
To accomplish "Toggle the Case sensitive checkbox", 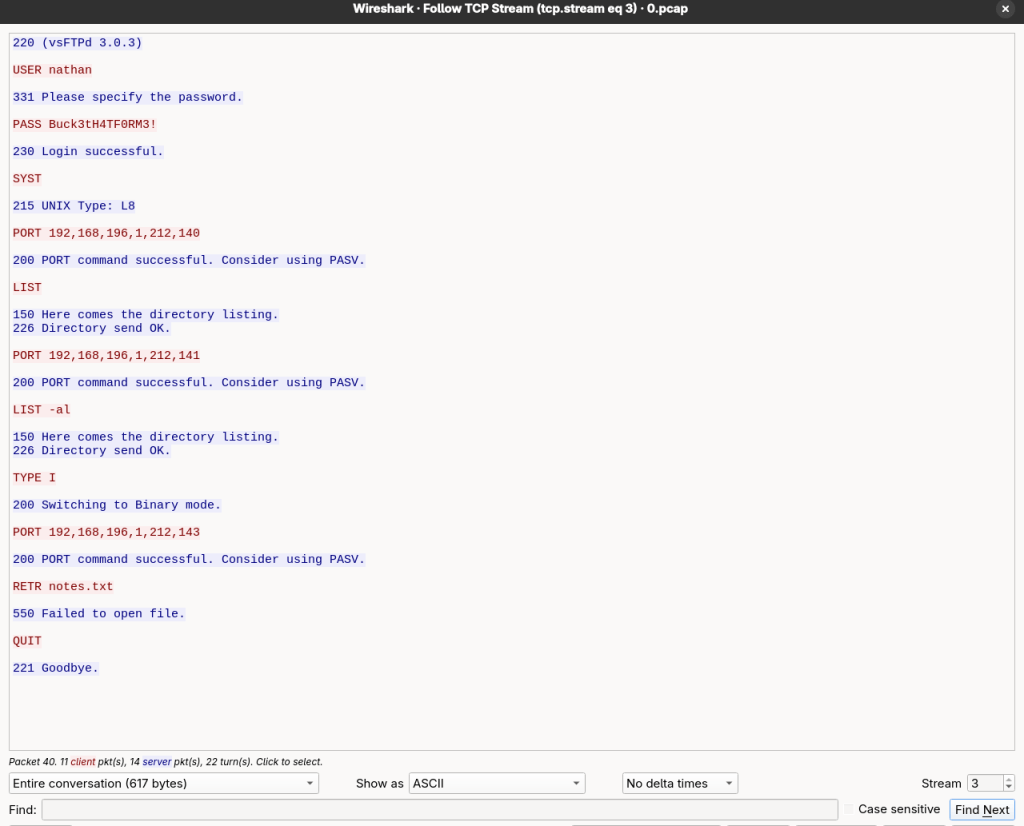I will click(850, 809).
